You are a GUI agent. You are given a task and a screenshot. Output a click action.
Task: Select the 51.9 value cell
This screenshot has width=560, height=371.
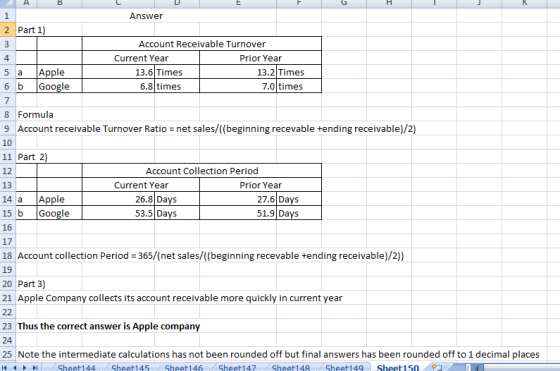pyautogui.click(x=238, y=213)
